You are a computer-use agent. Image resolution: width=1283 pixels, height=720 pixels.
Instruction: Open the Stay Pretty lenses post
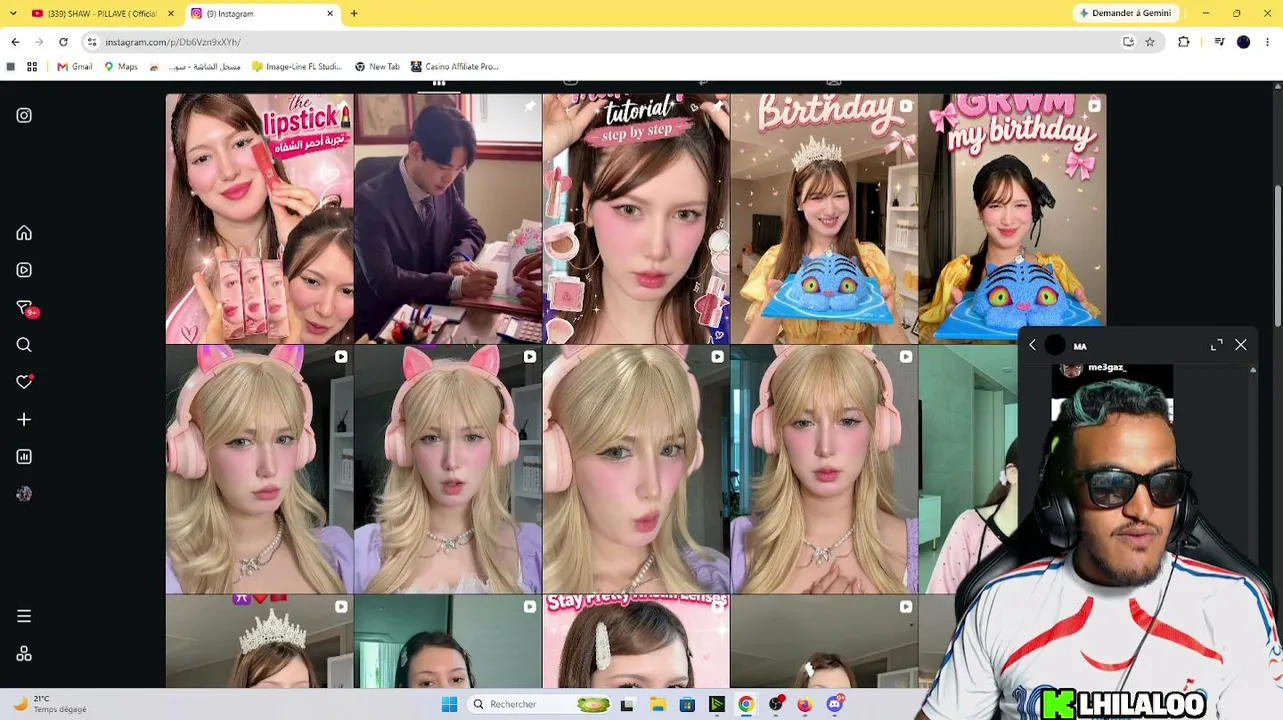coord(636,641)
